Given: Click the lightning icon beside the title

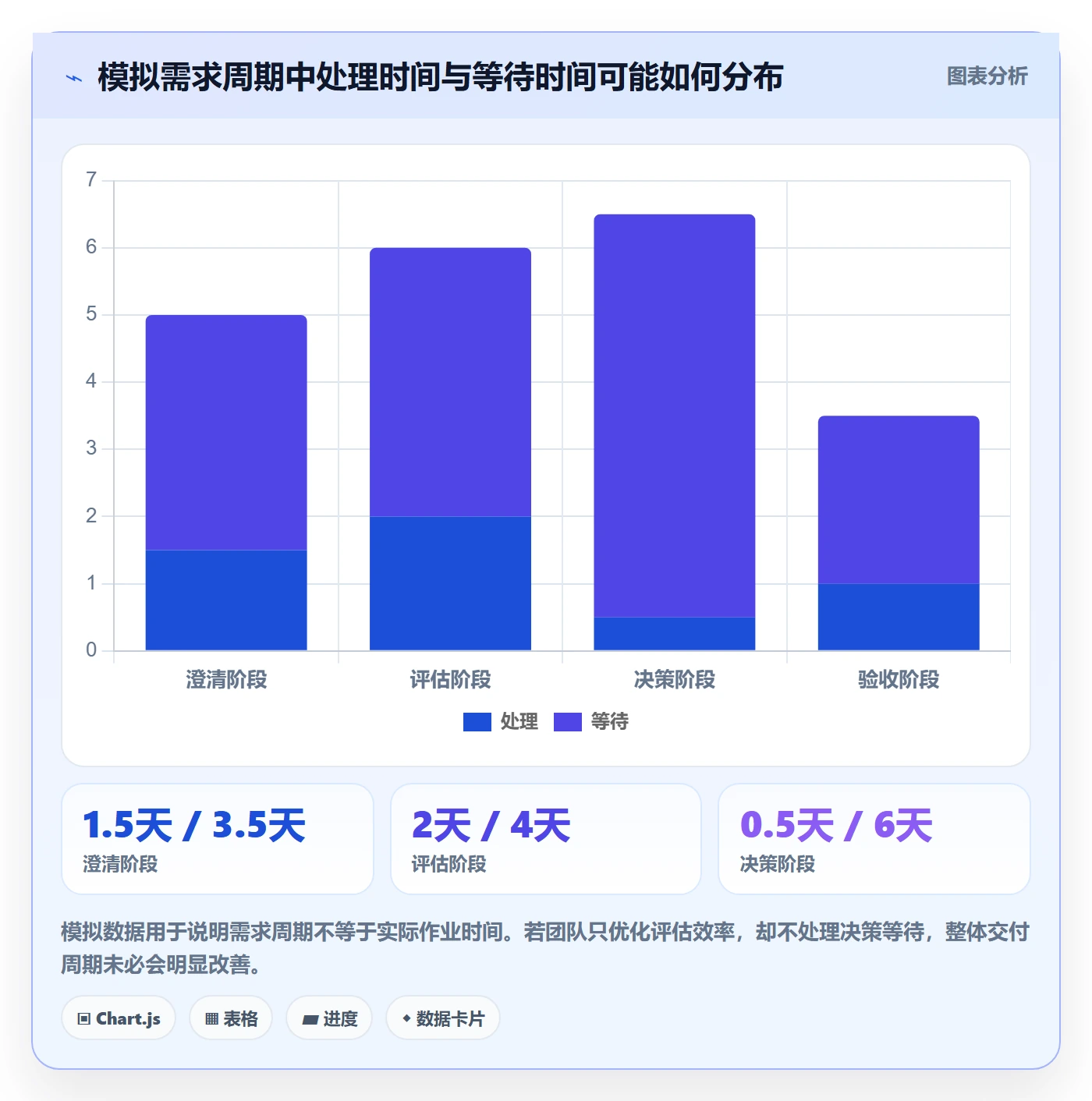Looking at the screenshot, I should (x=74, y=78).
